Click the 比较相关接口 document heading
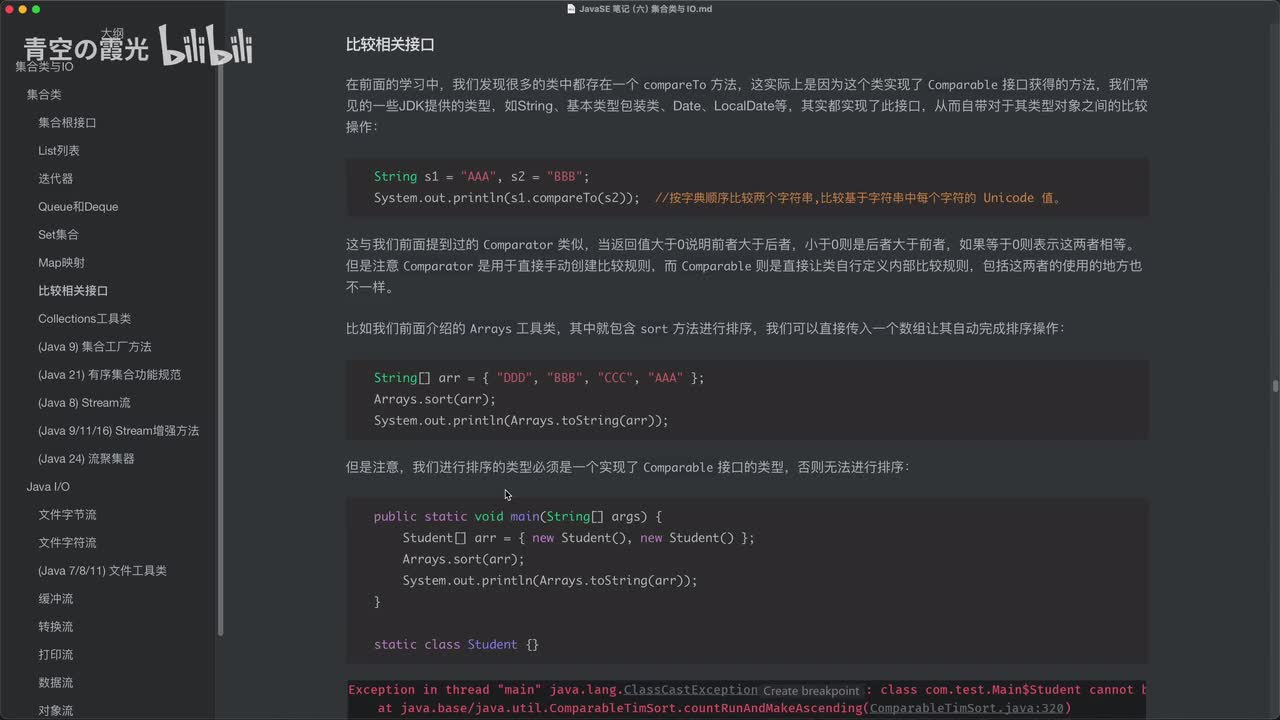Viewport: 1280px width, 720px height. pos(390,45)
